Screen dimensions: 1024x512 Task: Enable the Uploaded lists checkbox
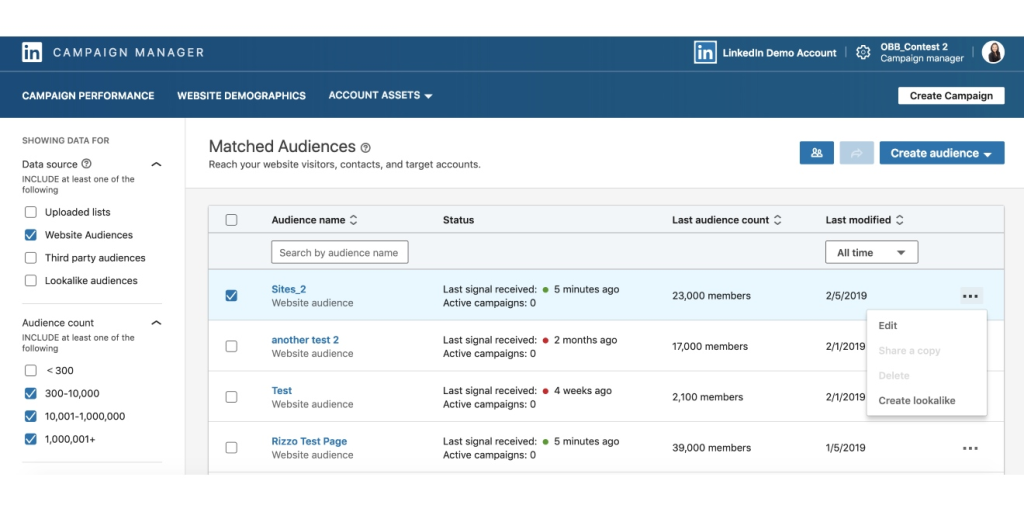click(31, 212)
